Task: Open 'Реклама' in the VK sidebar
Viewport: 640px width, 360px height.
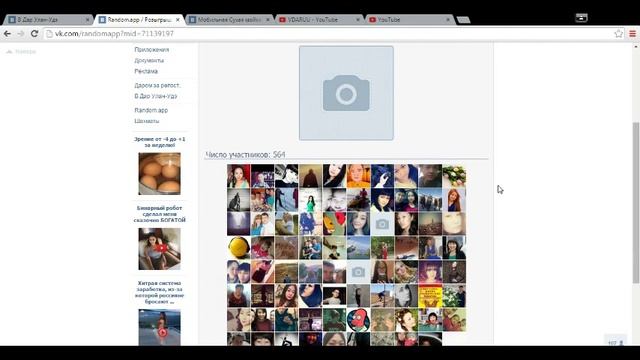Action: [x=146, y=71]
